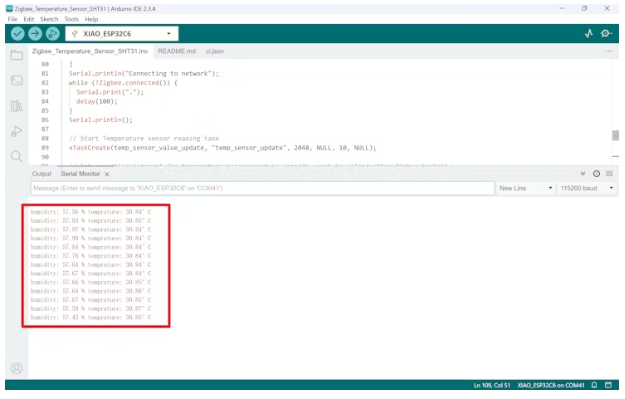The height and width of the screenshot is (399, 625).
Task: Switch to the Output panel tab
Action: pyautogui.click(x=42, y=174)
